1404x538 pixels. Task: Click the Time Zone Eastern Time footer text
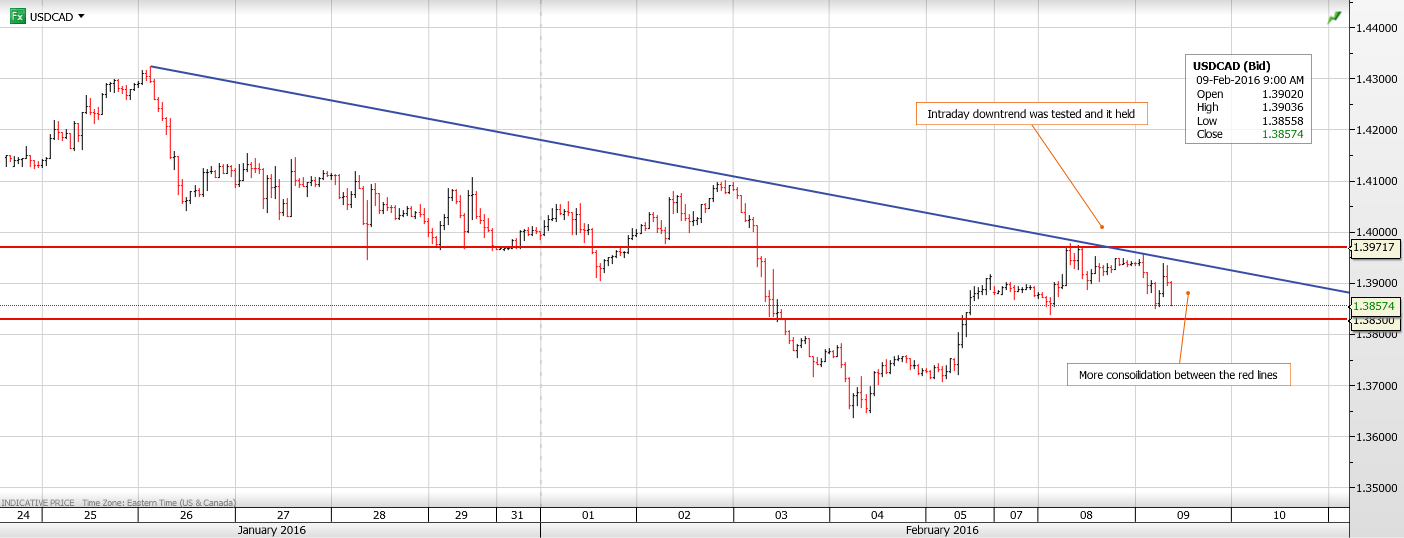click(158, 502)
